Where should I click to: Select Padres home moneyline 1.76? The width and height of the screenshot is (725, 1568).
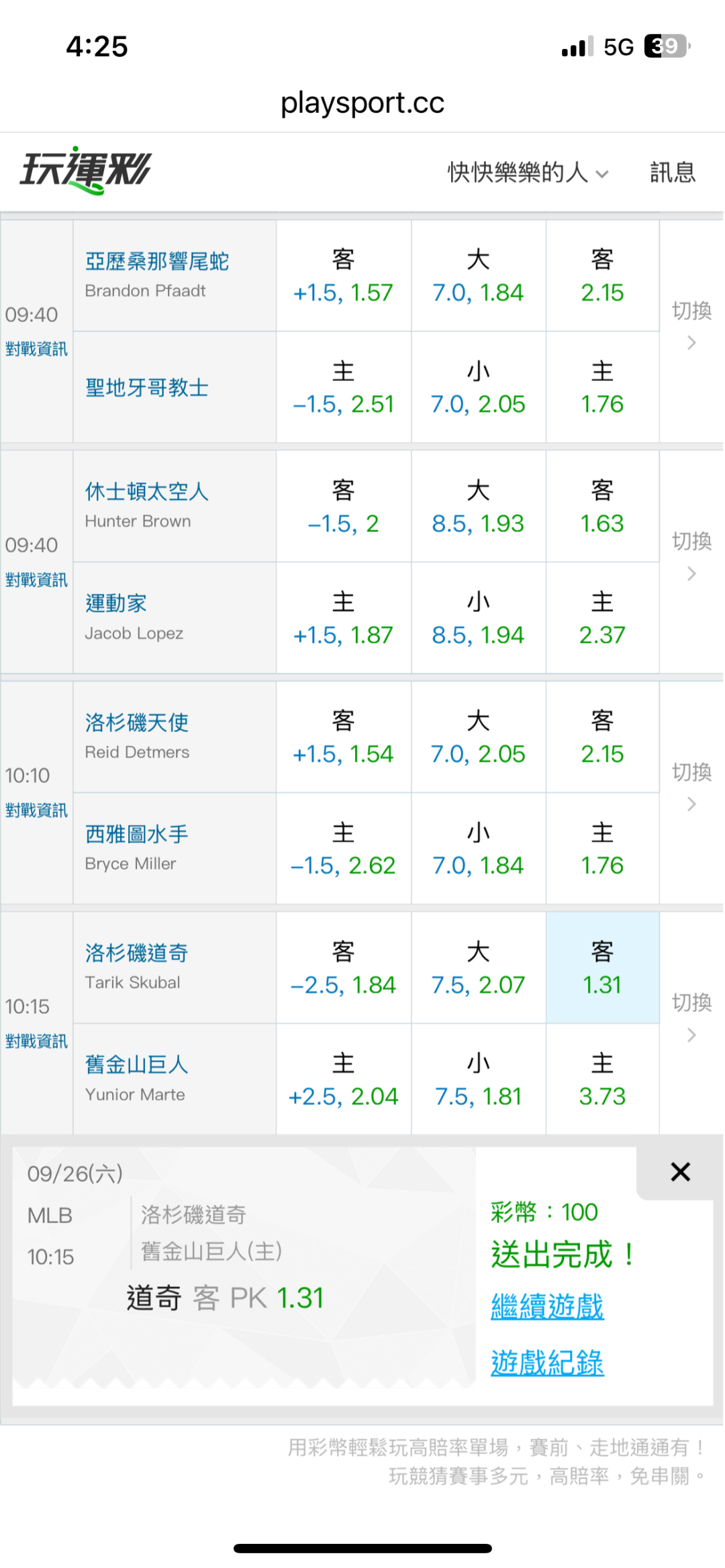click(602, 387)
